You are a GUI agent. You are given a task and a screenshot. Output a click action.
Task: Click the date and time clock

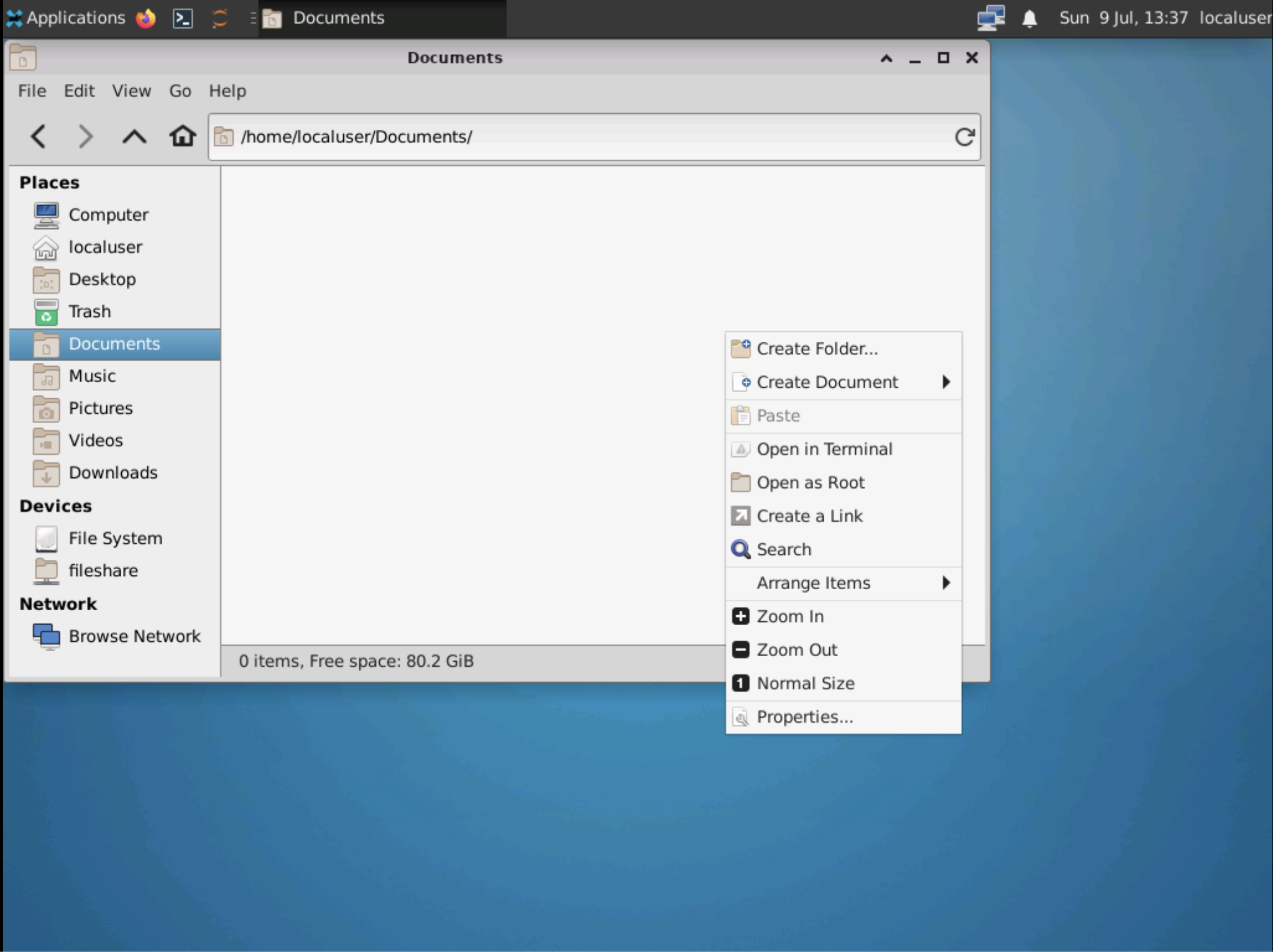point(1124,18)
